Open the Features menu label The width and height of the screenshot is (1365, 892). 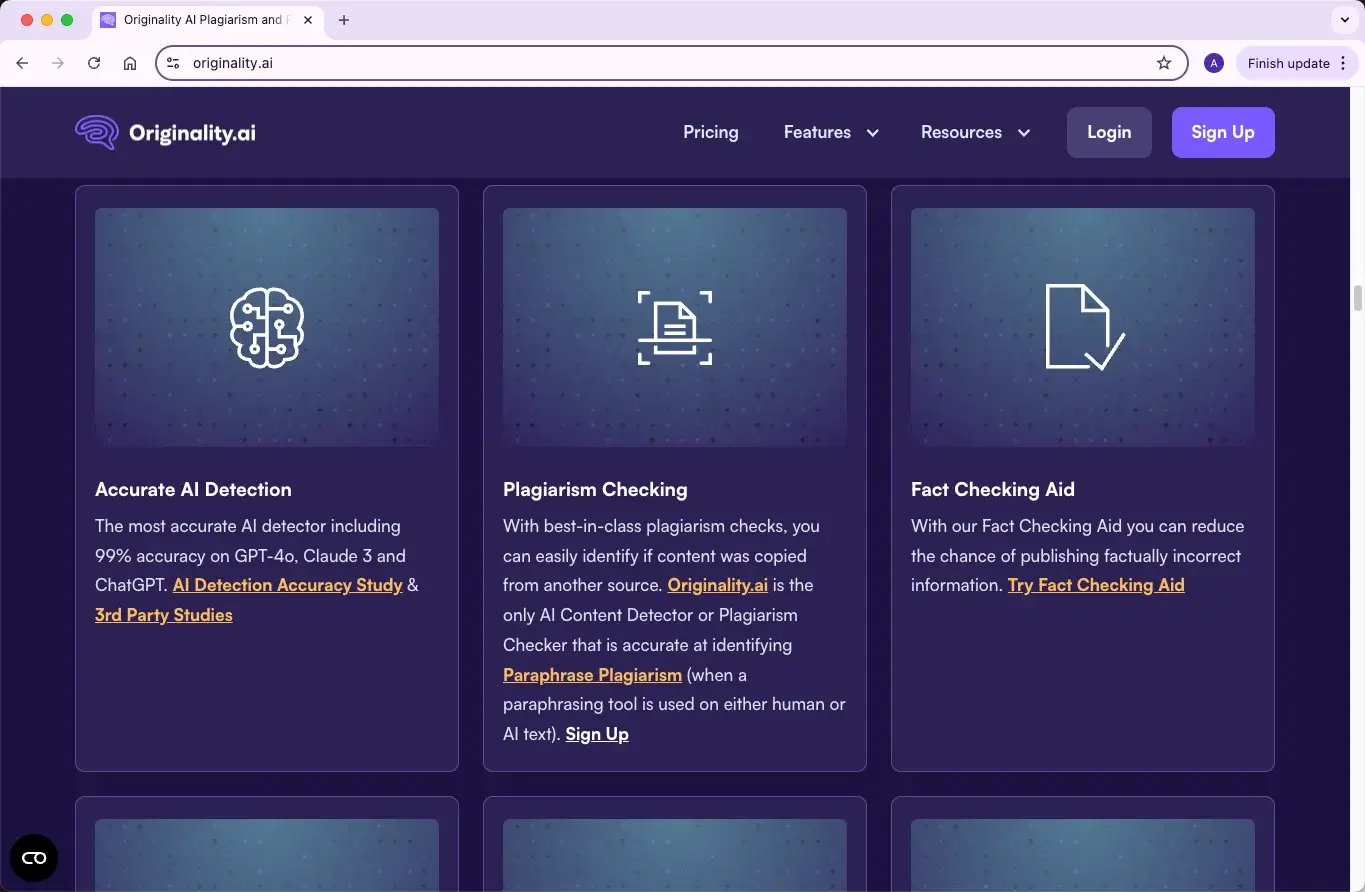tap(817, 132)
